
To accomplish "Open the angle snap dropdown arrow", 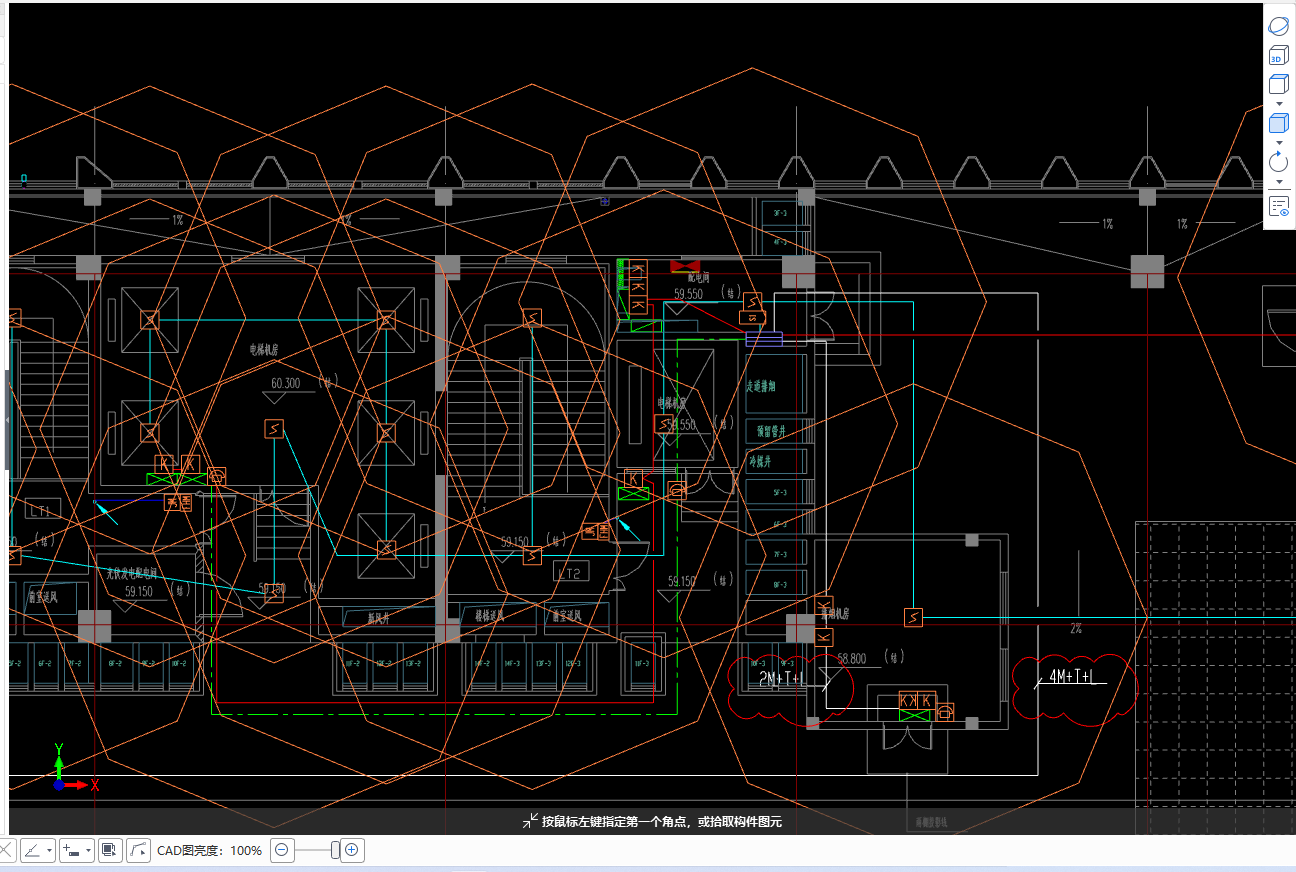I will click(x=49, y=851).
